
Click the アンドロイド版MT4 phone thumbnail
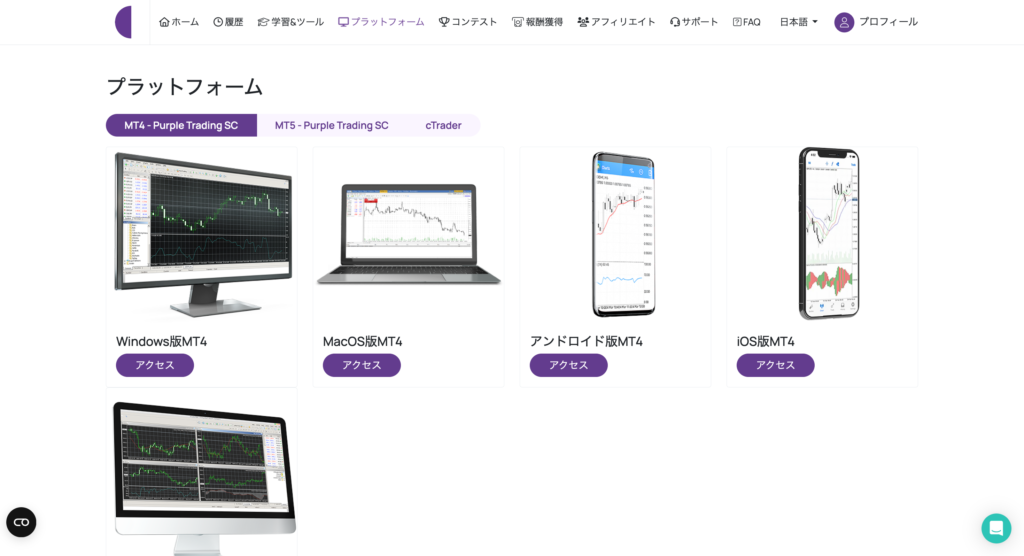click(x=623, y=234)
